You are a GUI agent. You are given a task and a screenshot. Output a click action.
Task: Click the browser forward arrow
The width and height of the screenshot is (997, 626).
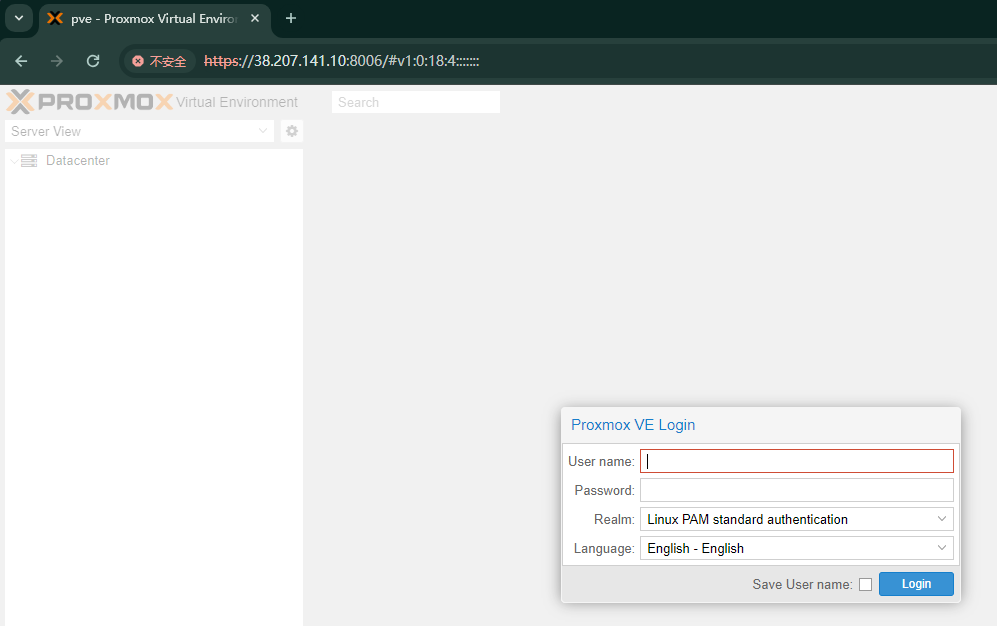57,61
